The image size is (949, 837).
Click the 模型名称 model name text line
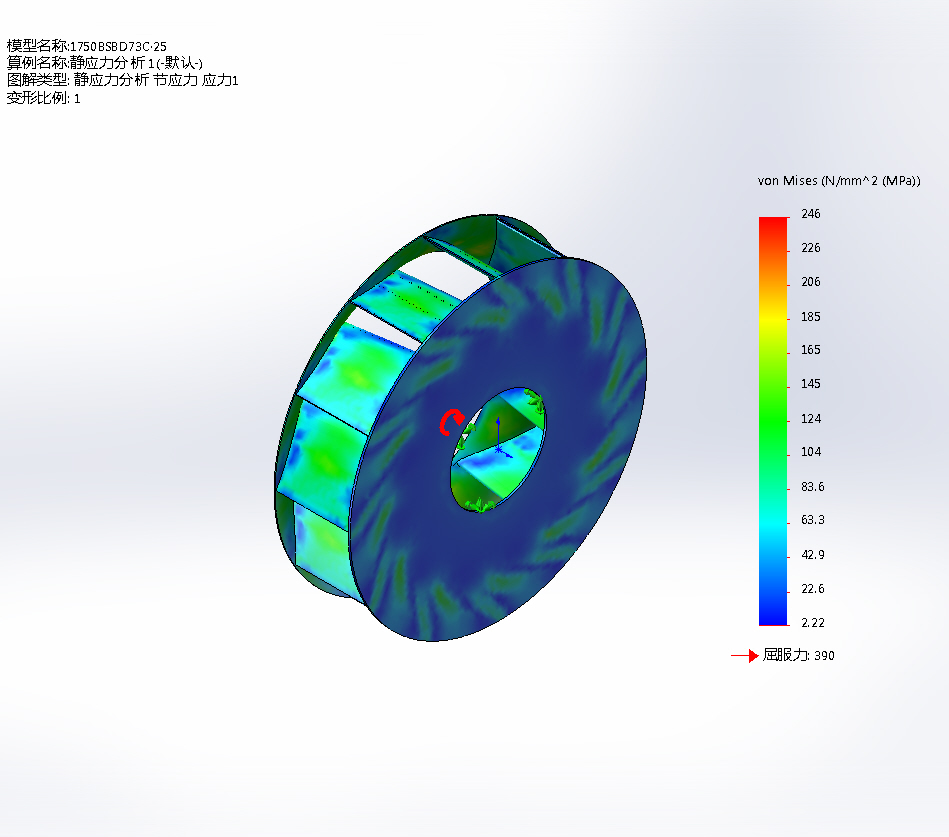tap(87, 46)
